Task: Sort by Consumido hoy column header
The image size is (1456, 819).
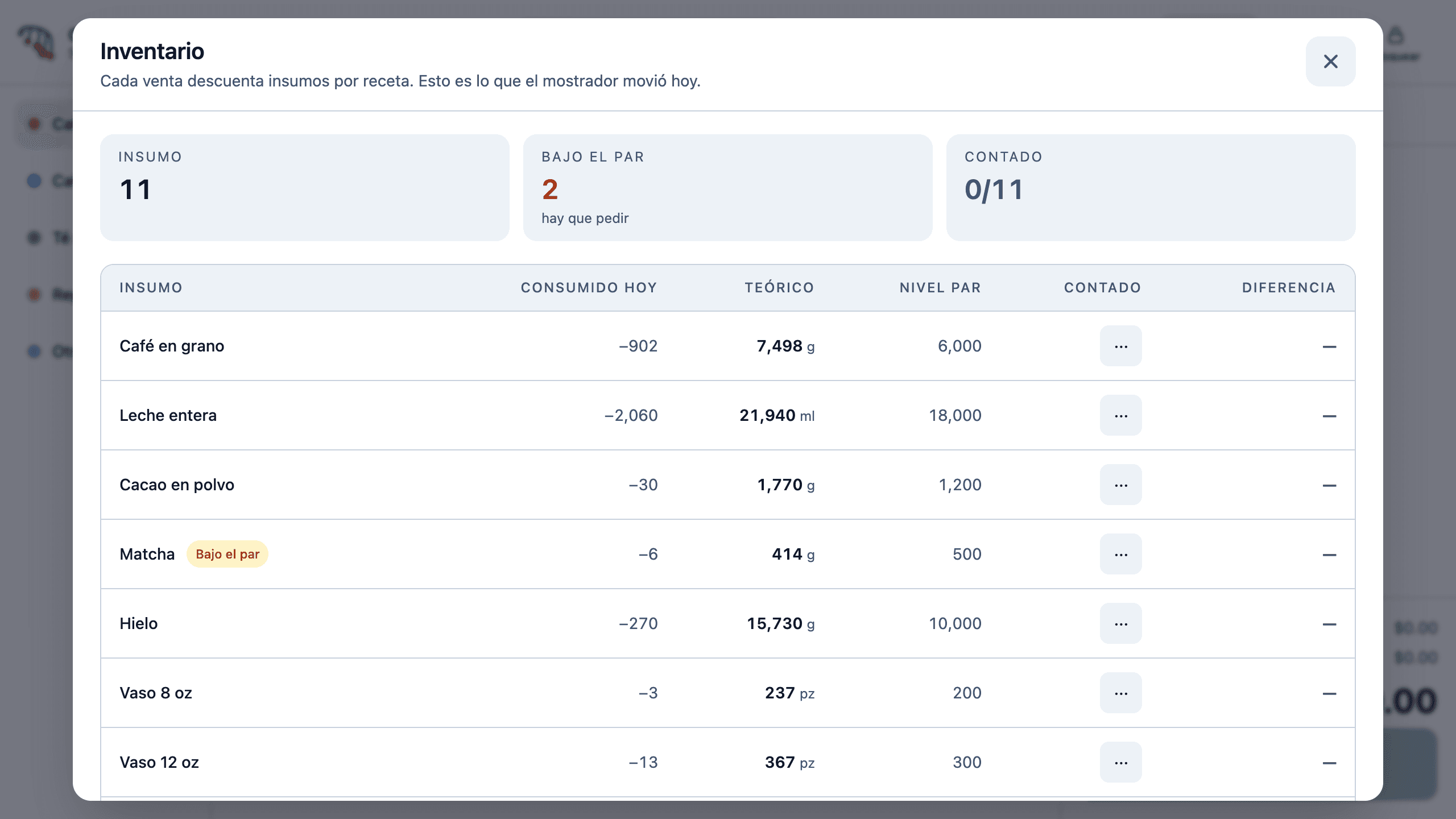Action: click(589, 288)
